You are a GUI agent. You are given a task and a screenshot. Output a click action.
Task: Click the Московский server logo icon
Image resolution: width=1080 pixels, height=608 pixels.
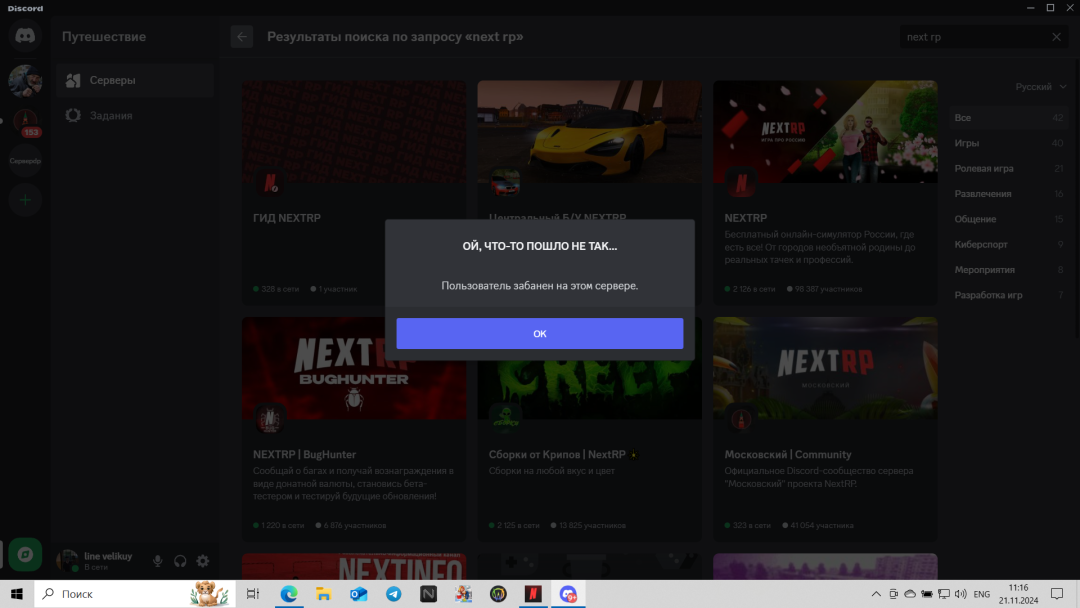click(x=741, y=419)
